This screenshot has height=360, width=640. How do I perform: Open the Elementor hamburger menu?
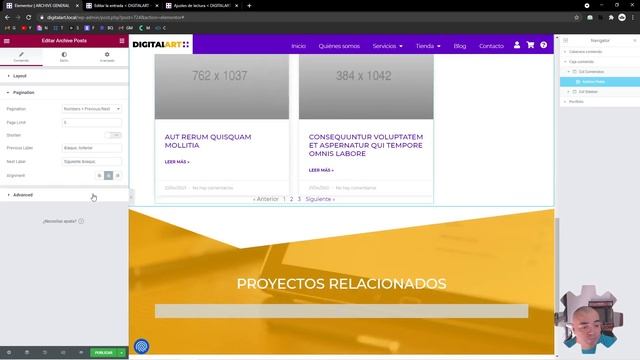[7, 41]
